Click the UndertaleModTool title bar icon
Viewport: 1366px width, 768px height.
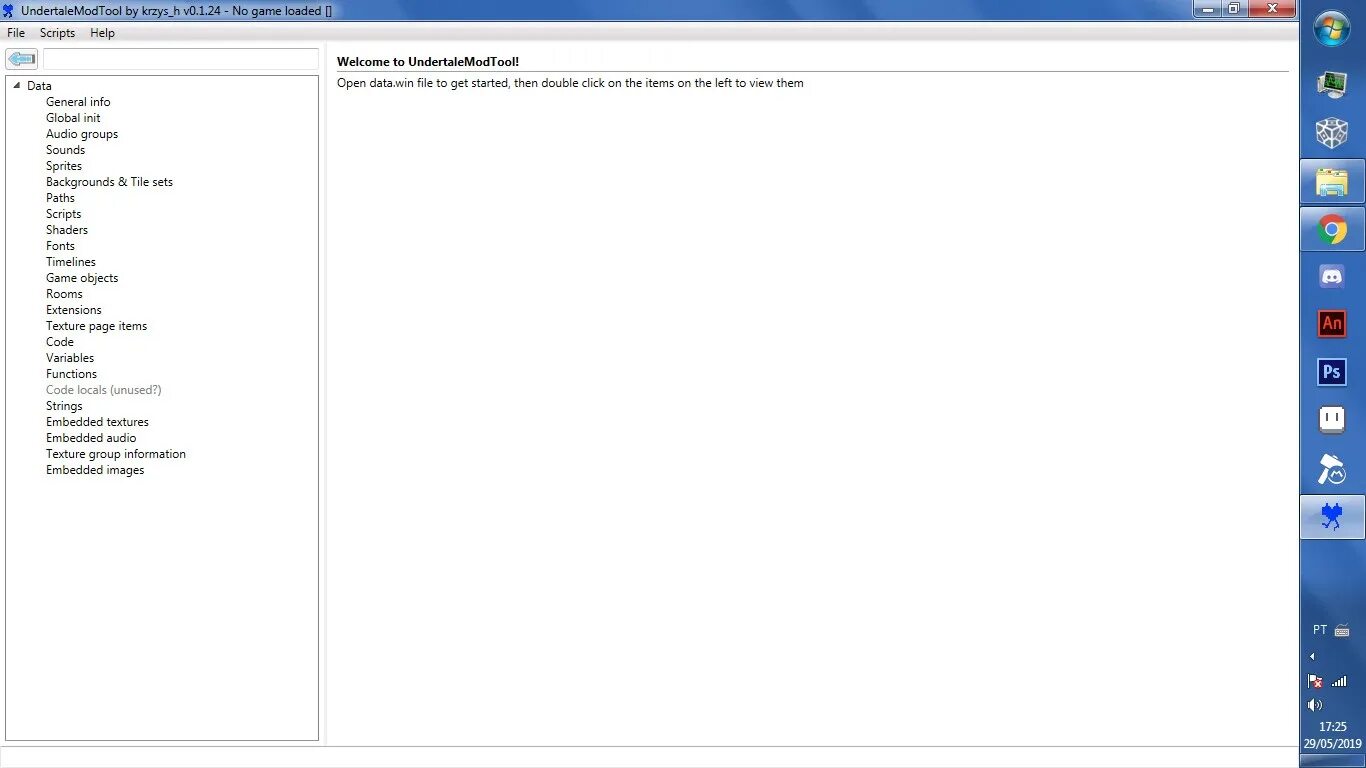[x=8, y=10]
